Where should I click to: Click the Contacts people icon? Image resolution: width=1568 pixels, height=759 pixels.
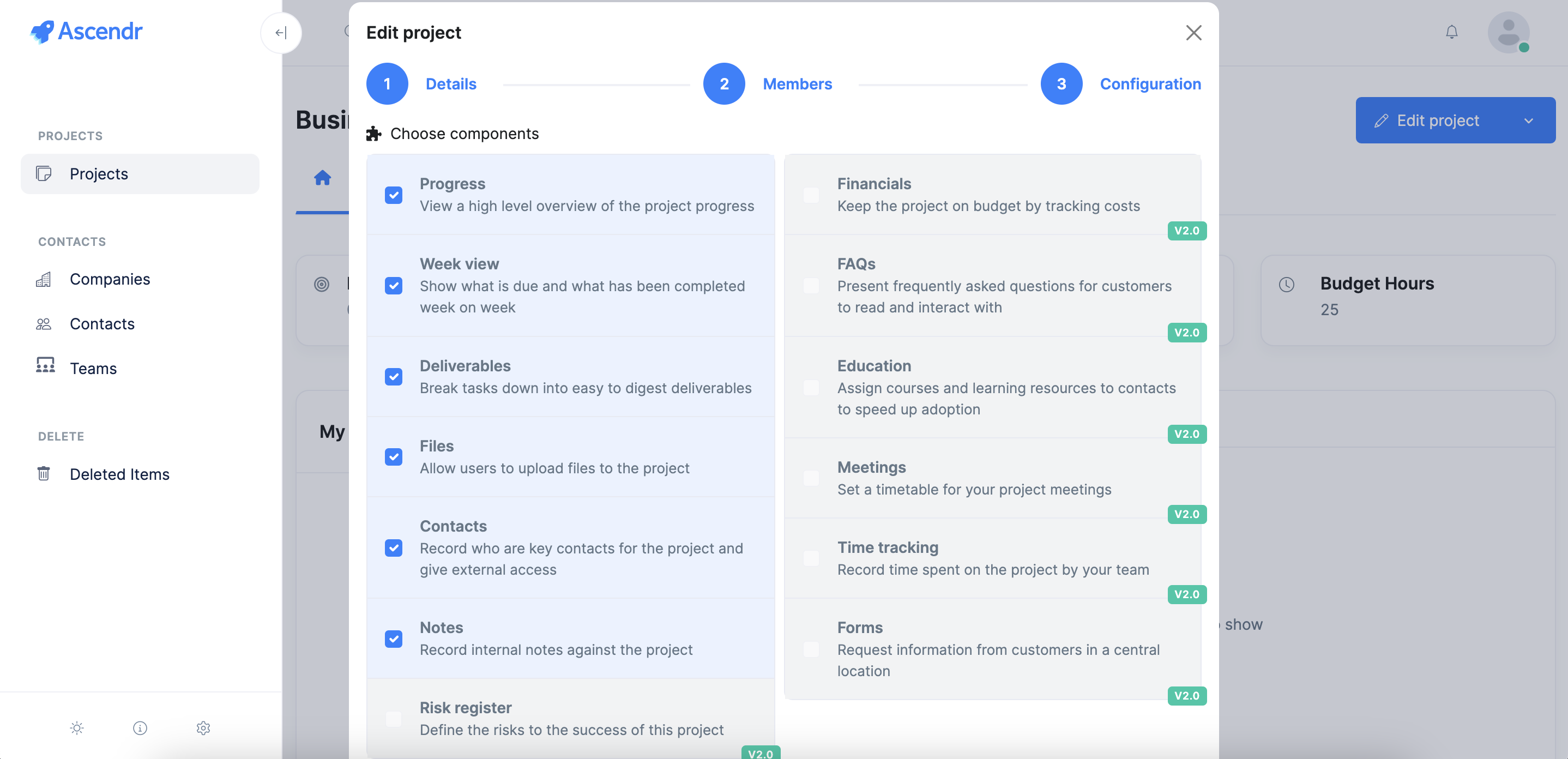pos(44,324)
